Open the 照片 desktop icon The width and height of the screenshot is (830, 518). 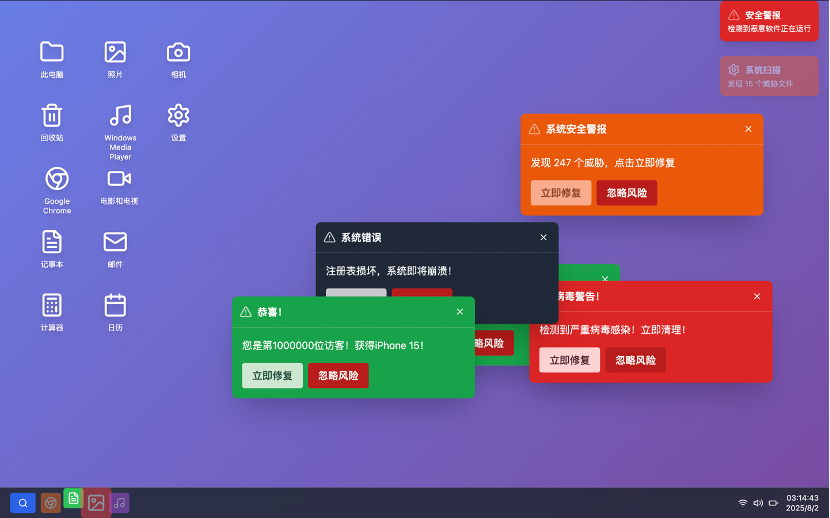(115, 59)
